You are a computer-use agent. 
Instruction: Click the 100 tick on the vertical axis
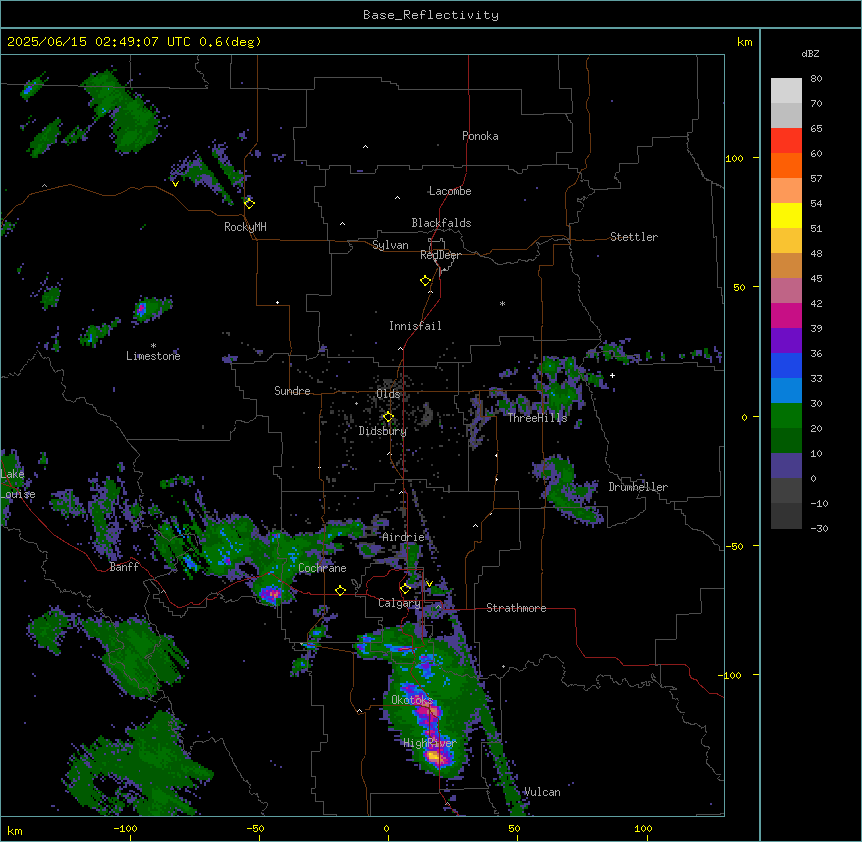(734, 159)
